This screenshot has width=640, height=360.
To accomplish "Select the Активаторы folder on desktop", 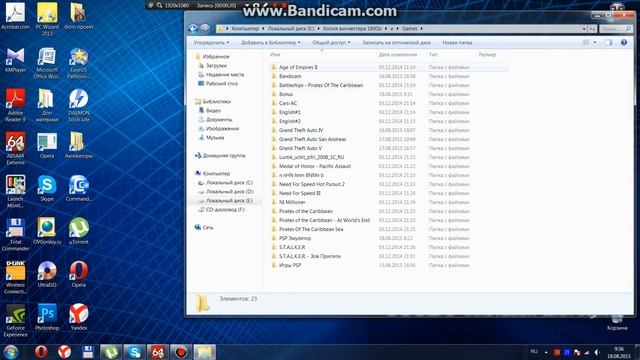I will pyautogui.click(x=78, y=145).
